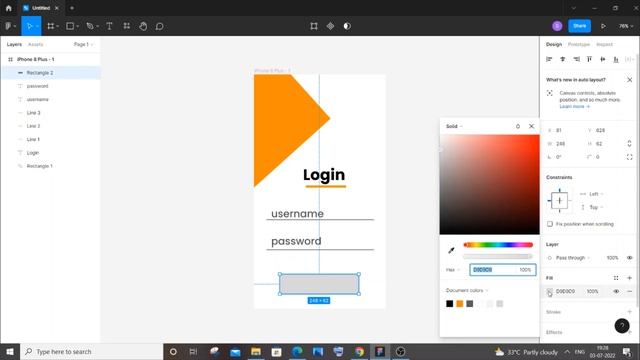Open fill Style picker icon
The height and width of the screenshot is (360, 640).
click(616, 278)
